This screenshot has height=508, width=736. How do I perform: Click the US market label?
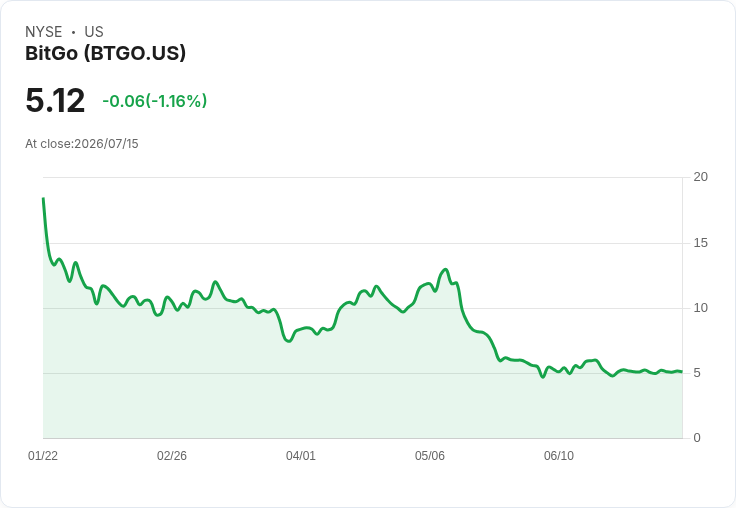tap(94, 32)
